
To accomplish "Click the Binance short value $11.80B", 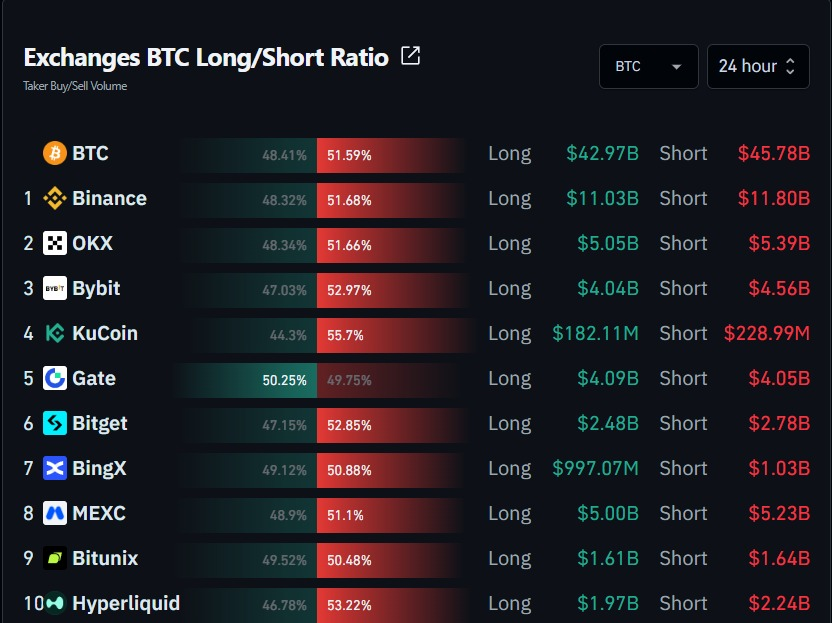I will click(774, 198).
